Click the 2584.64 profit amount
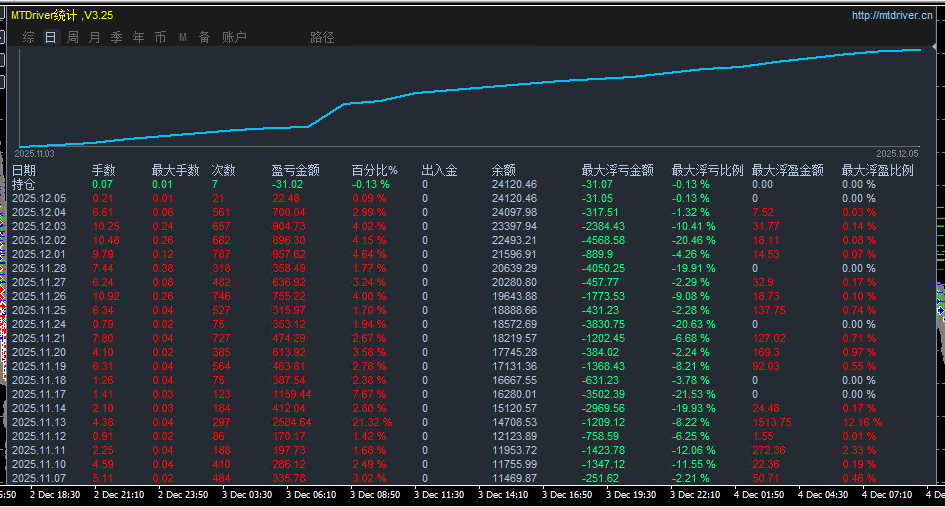This screenshot has width=945, height=507. [x=292, y=422]
